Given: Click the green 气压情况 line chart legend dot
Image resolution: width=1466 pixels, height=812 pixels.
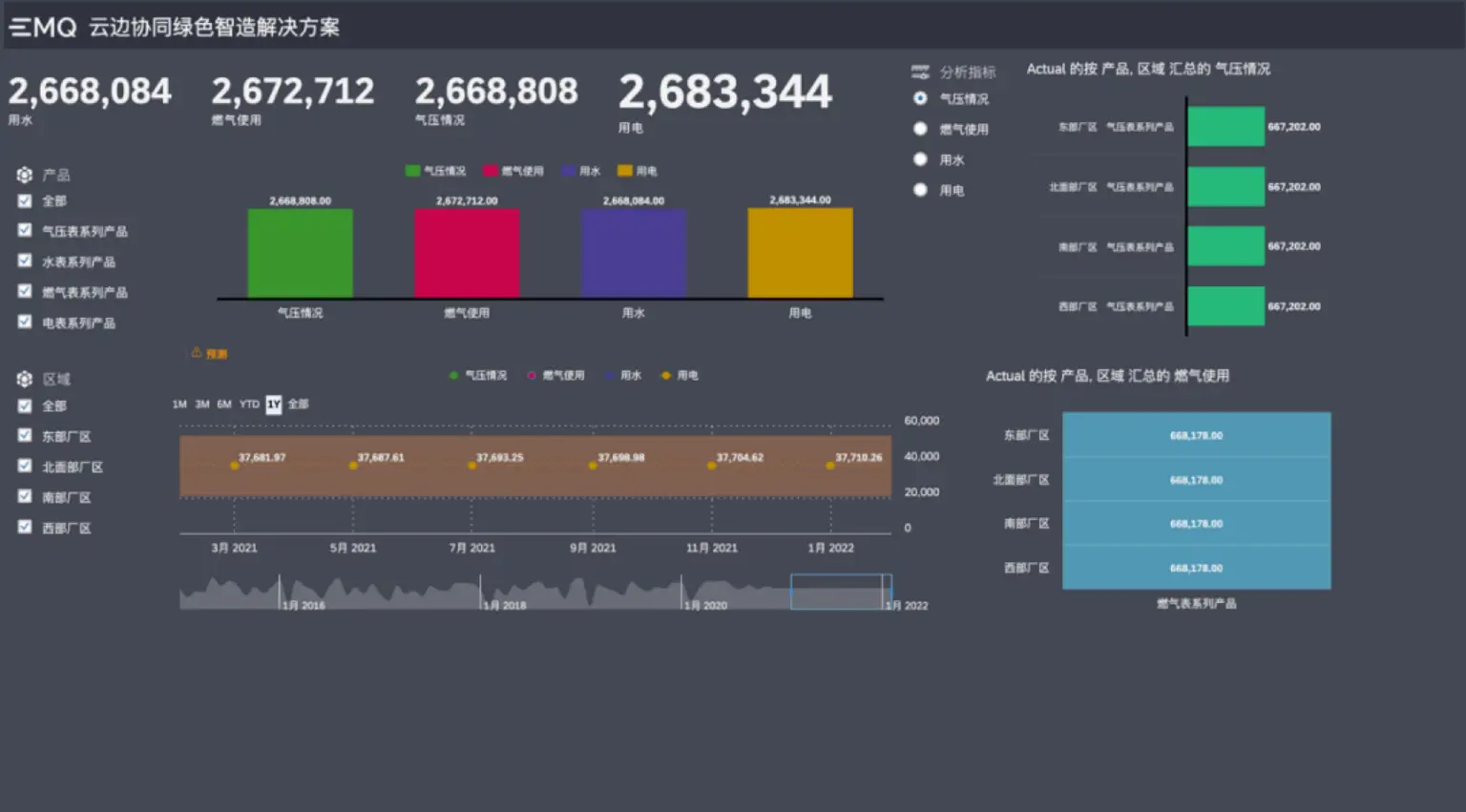Looking at the screenshot, I should (453, 376).
